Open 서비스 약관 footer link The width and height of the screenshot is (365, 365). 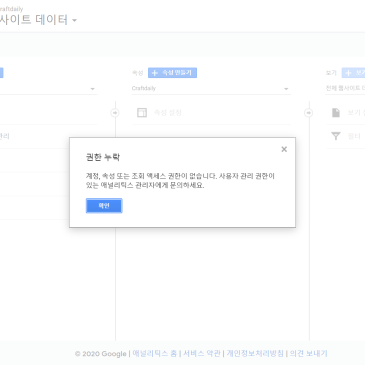click(x=202, y=353)
